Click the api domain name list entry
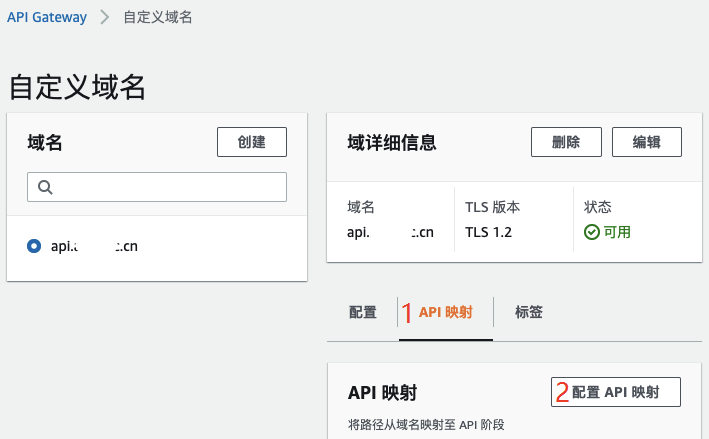 [x=94, y=246]
